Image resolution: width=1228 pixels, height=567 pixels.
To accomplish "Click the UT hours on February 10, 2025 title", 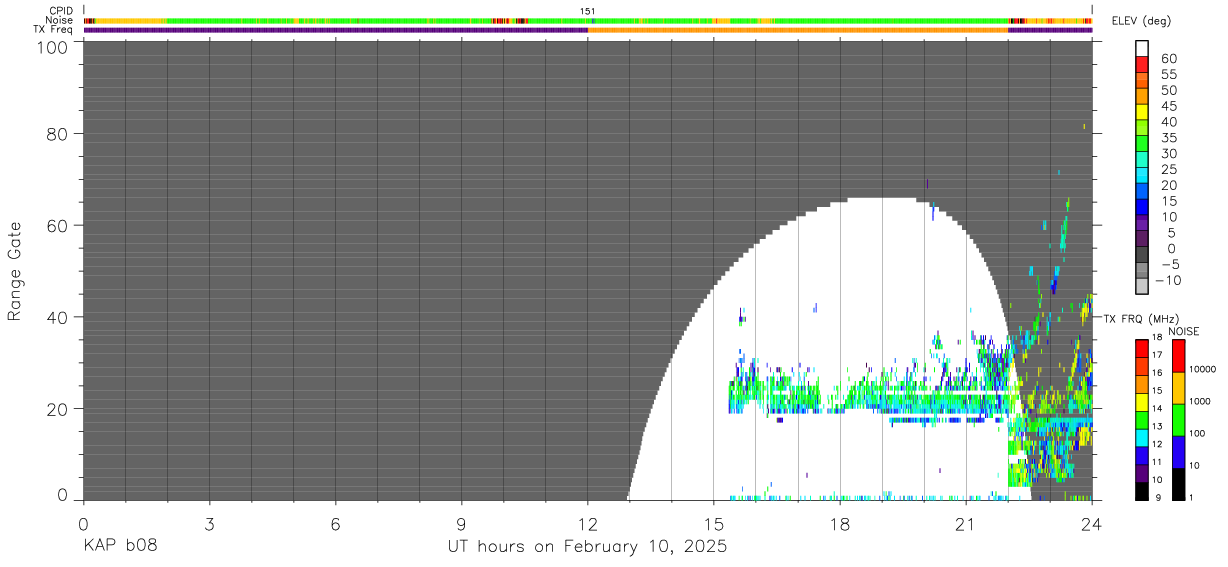I will (x=587, y=547).
